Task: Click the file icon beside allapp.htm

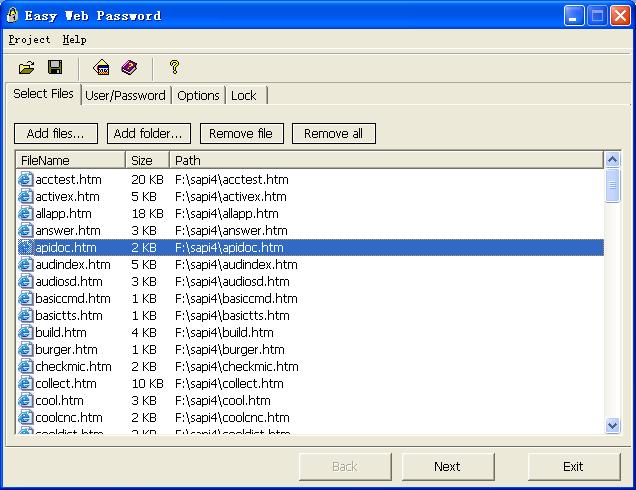Action: tap(25, 213)
